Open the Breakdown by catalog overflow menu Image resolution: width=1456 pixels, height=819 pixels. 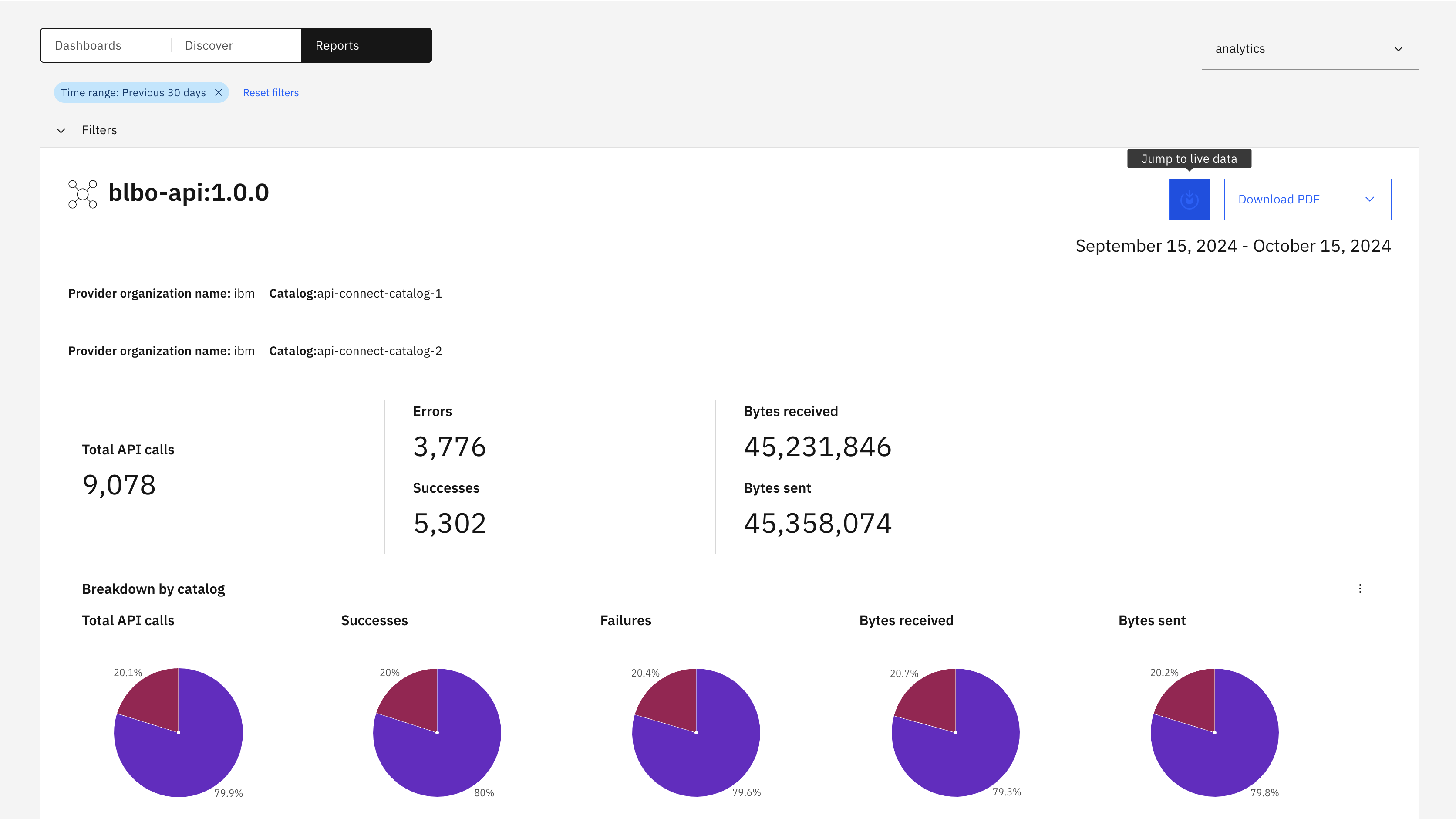coord(1360,589)
